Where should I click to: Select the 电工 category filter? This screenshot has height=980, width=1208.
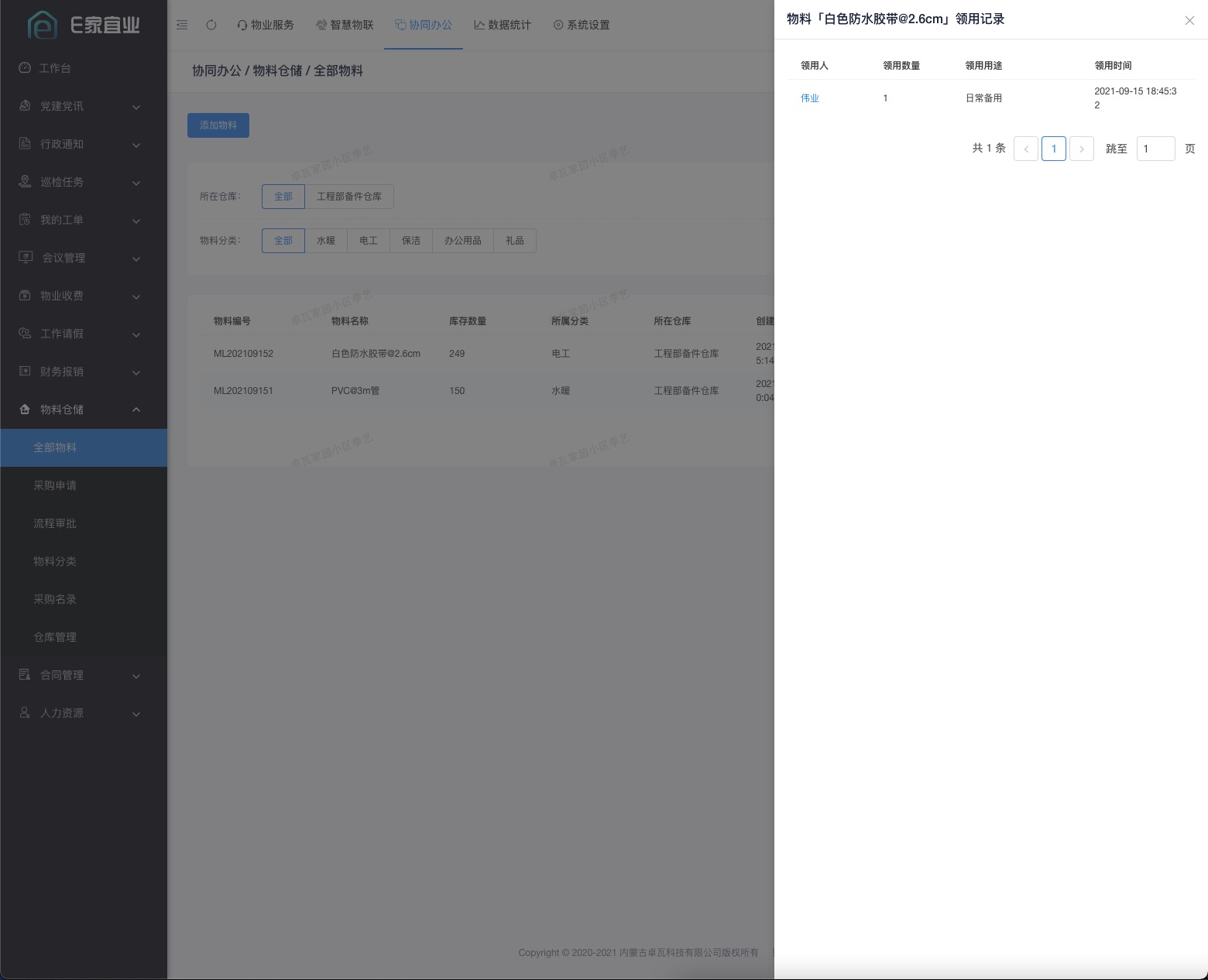368,240
